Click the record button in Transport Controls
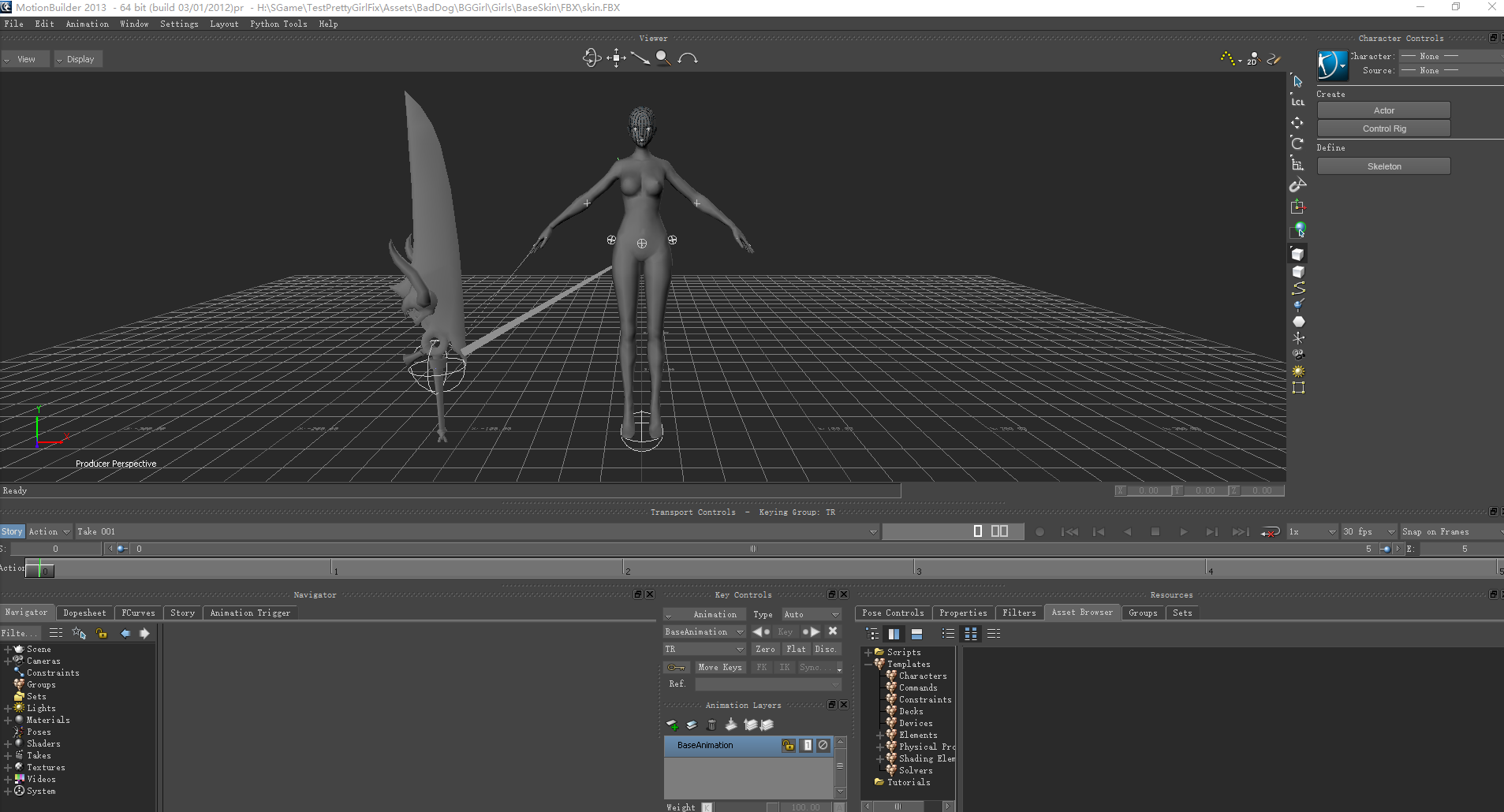 coord(1039,532)
